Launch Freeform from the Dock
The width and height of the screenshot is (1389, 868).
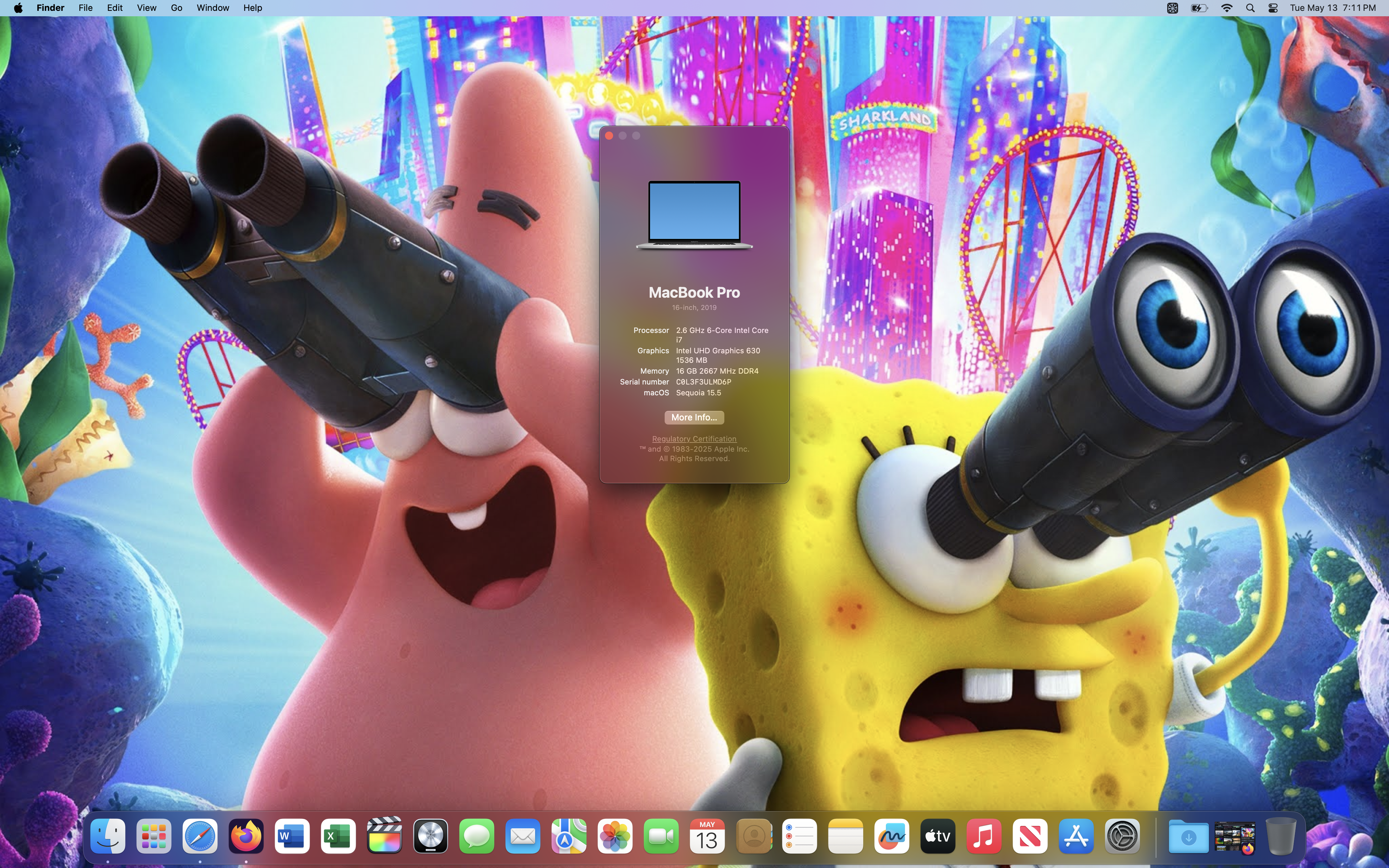tap(892, 836)
